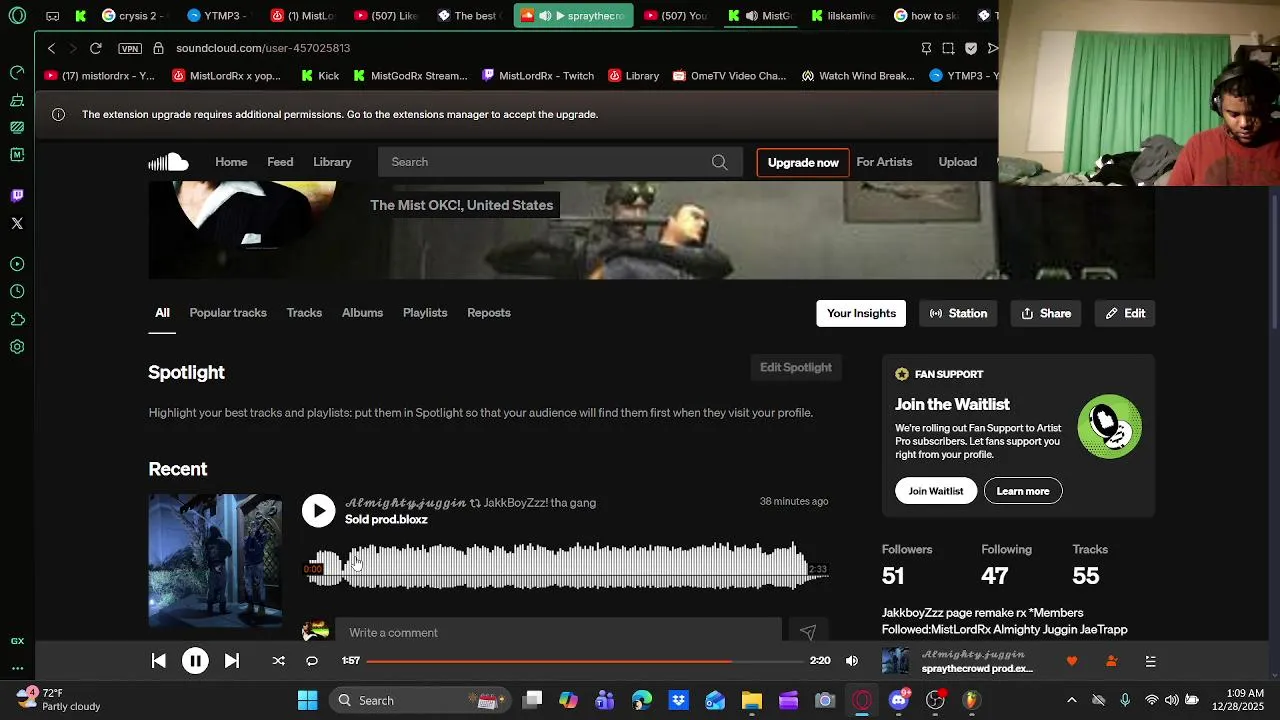
Task: Switch to The best browser tab
Action: tap(468, 16)
